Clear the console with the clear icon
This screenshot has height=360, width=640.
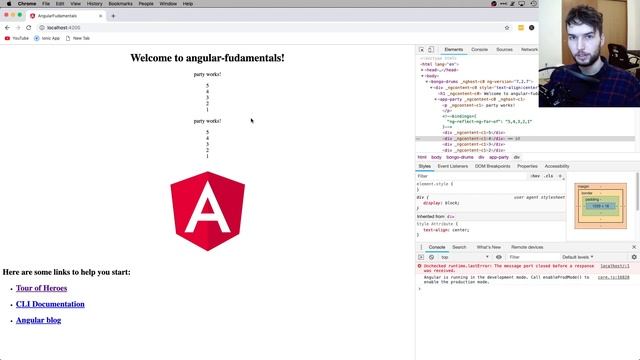tap(431, 257)
